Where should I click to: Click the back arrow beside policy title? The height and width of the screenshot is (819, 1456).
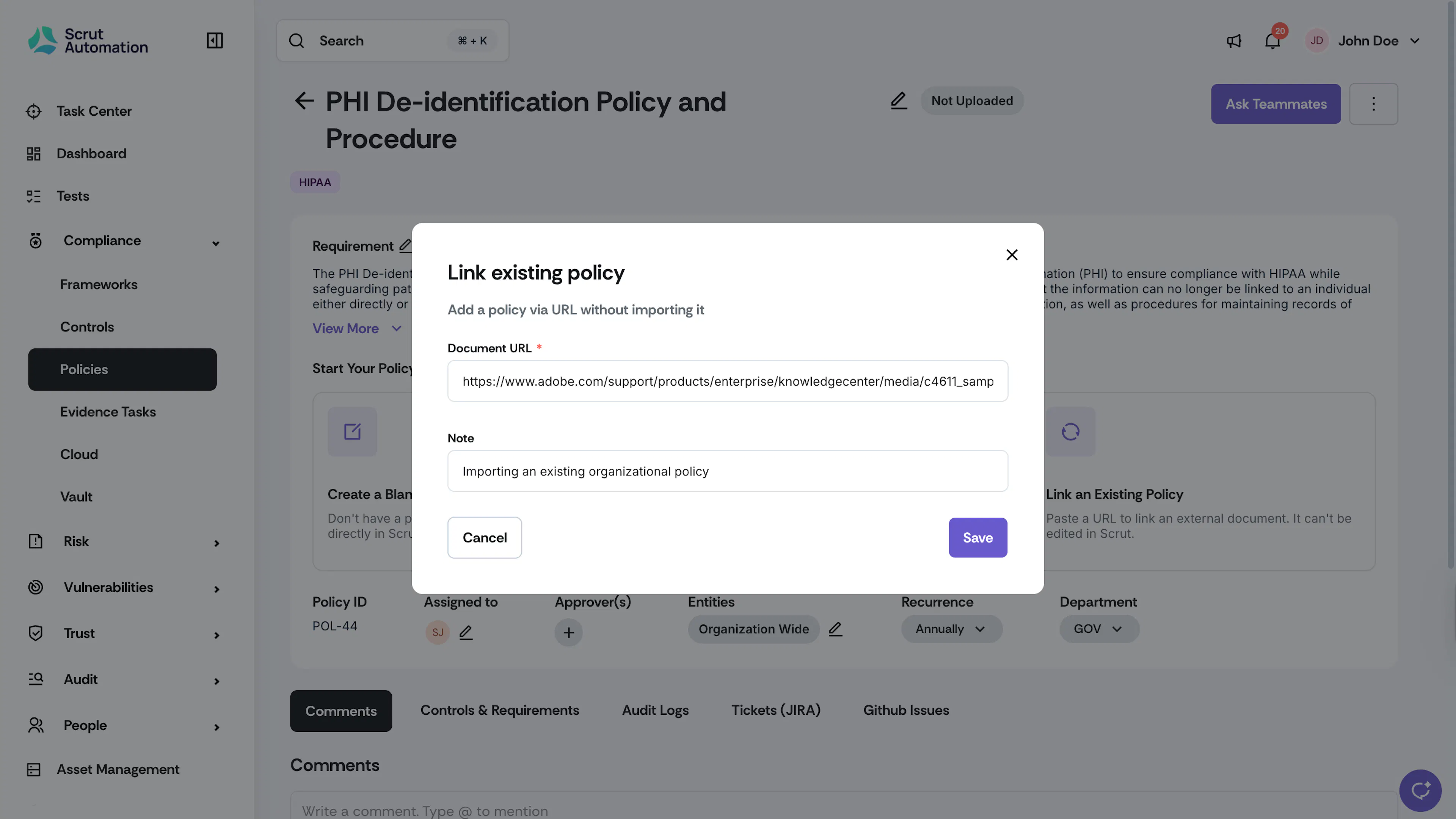point(304,101)
